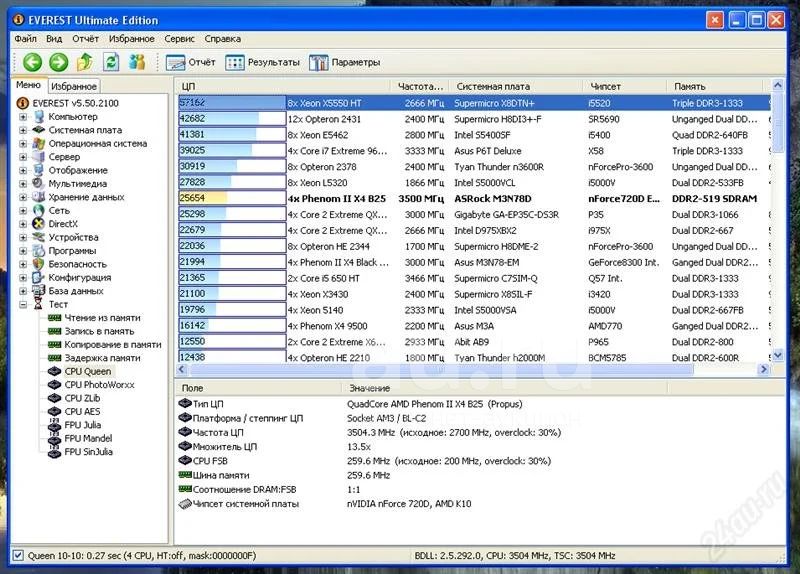Toggle the status bar Queen checkbox
800x574 pixels.
click(x=18, y=556)
